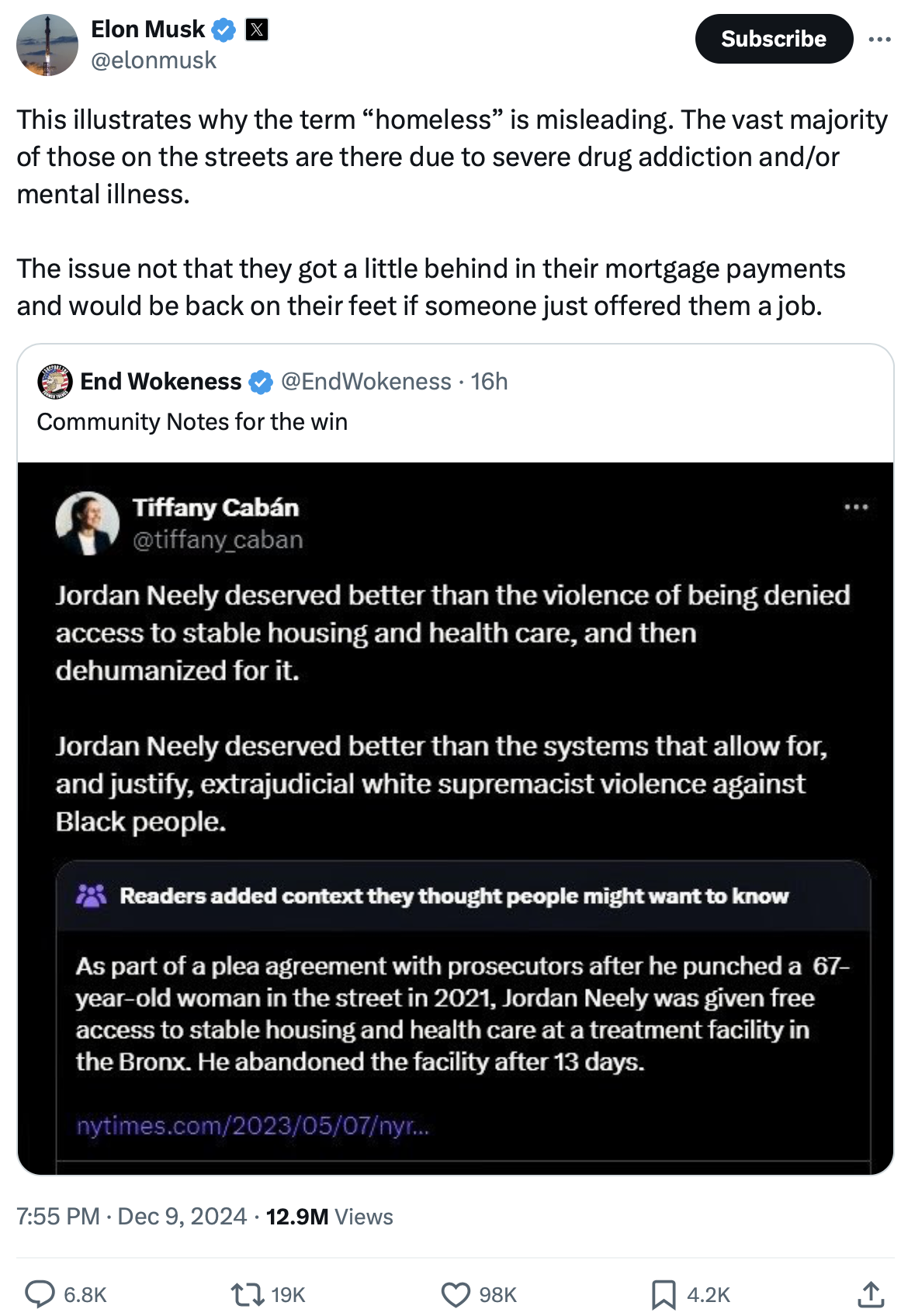Bookmark this post

pyautogui.click(x=664, y=1293)
